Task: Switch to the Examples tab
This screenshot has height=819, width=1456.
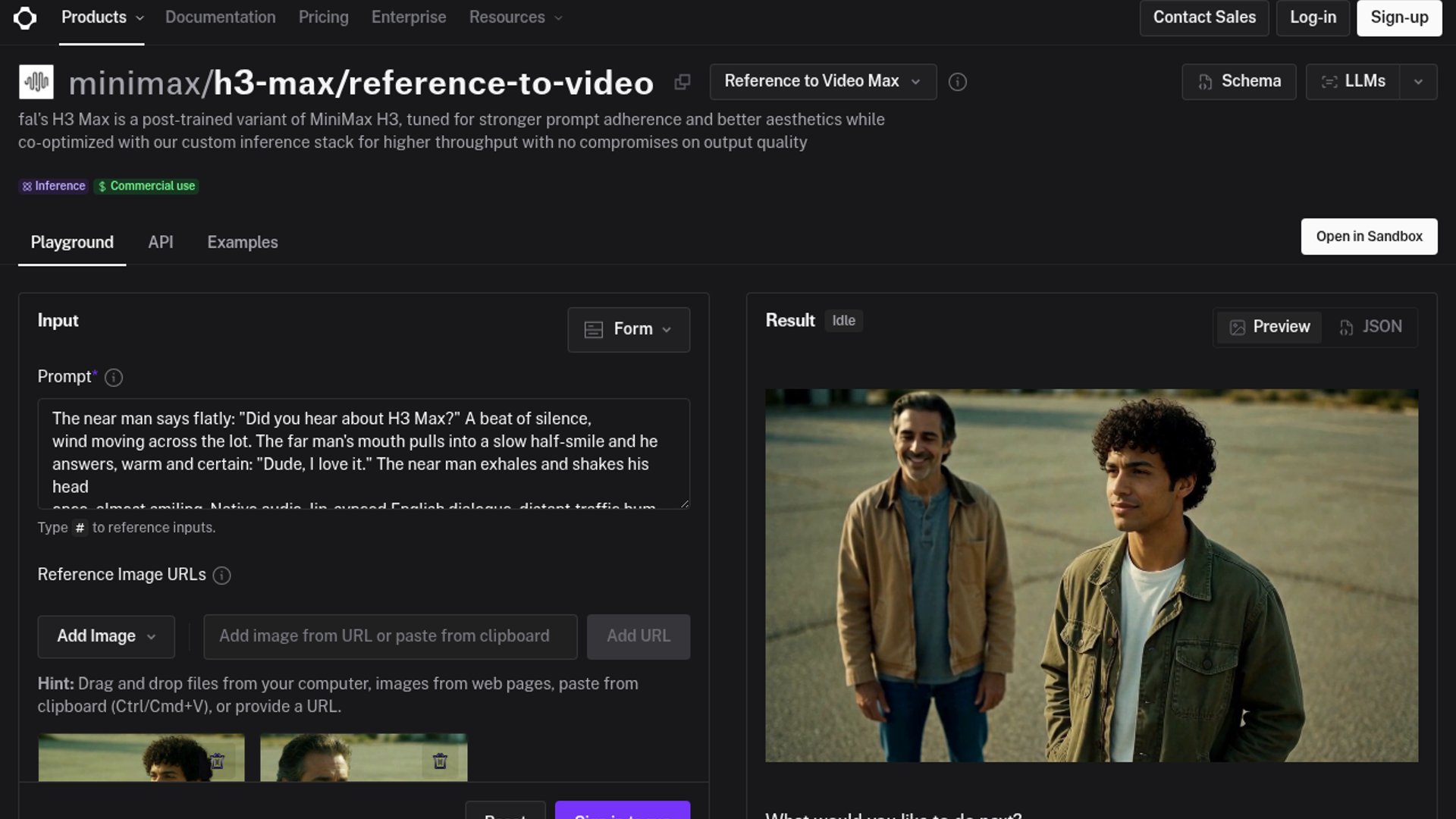Action: click(243, 243)
